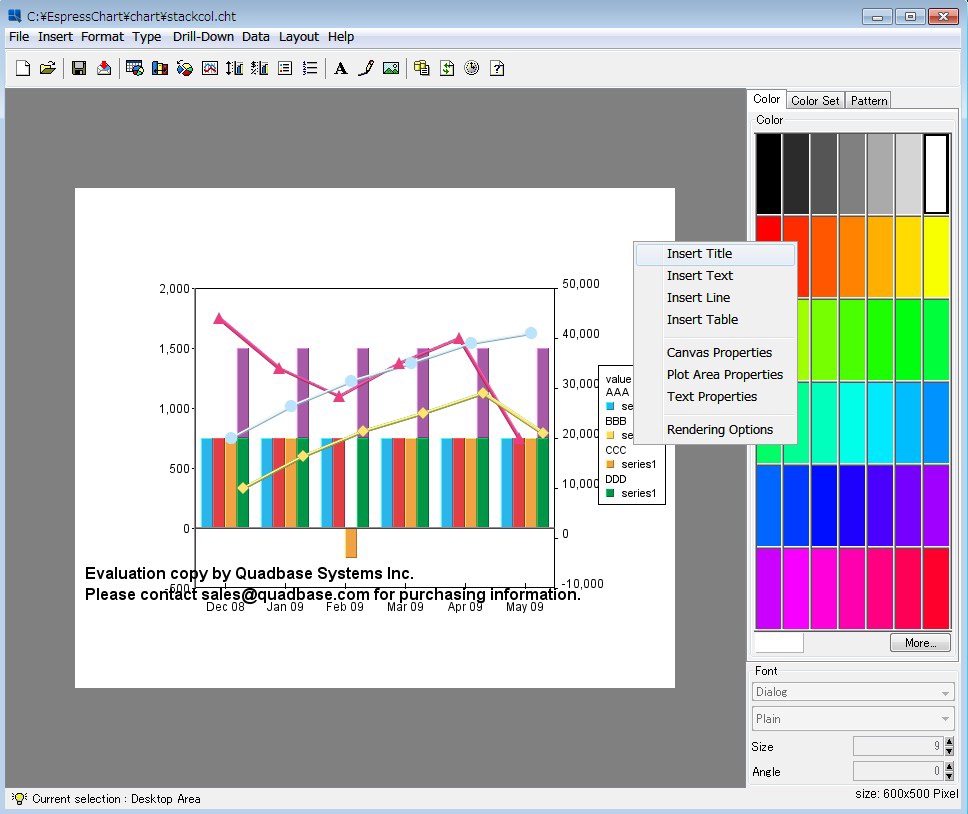Click the Insert Image picture icon
Screen dimensions: 968x814
(x=391, y=68)
